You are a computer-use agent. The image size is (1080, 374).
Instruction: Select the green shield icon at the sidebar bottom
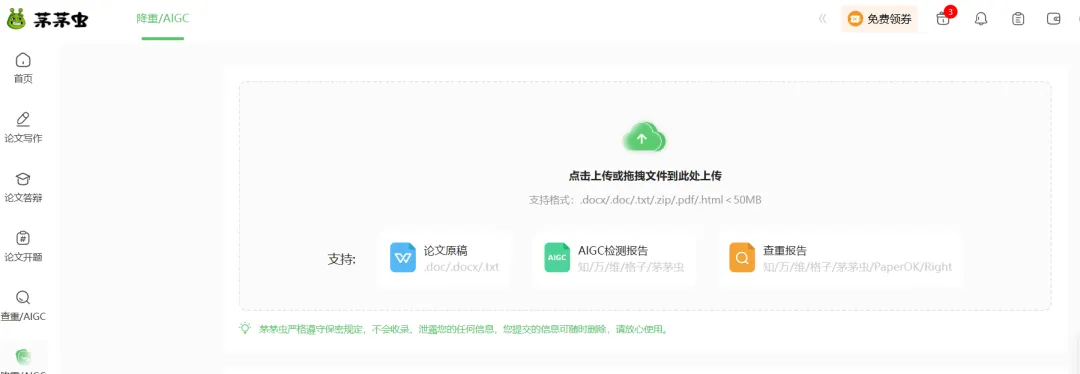tap(23, 357)
